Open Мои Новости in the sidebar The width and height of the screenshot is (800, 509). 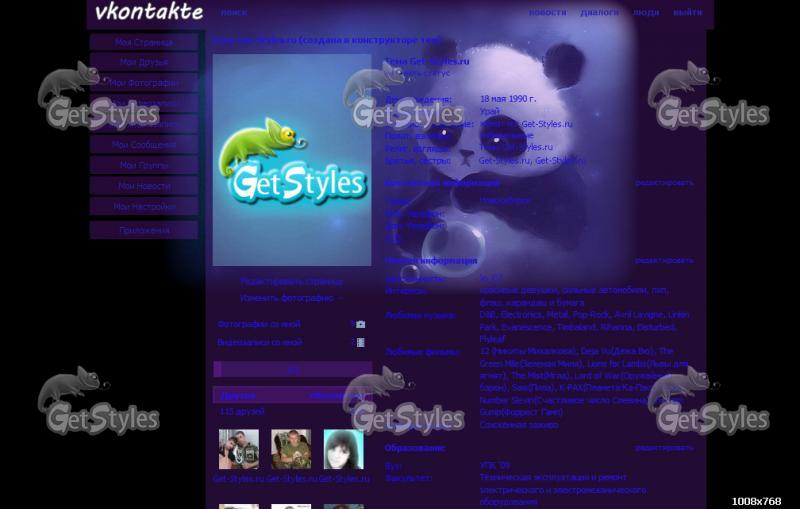click(144, 186)
